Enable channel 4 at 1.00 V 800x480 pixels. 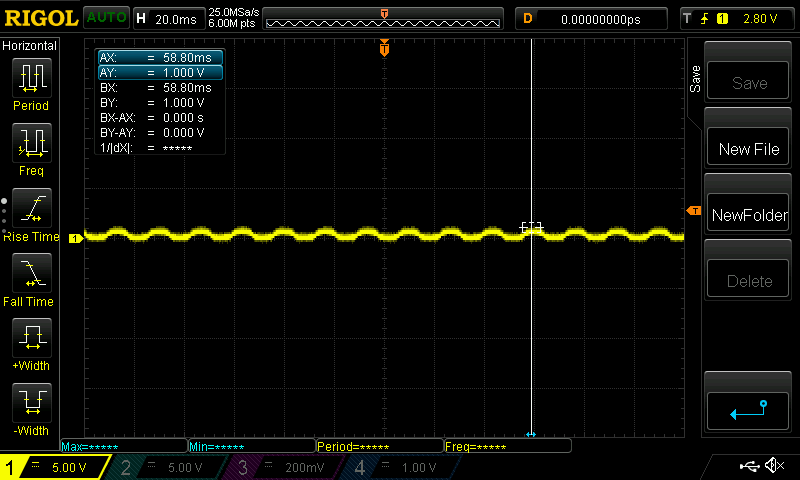coord(406,467)
